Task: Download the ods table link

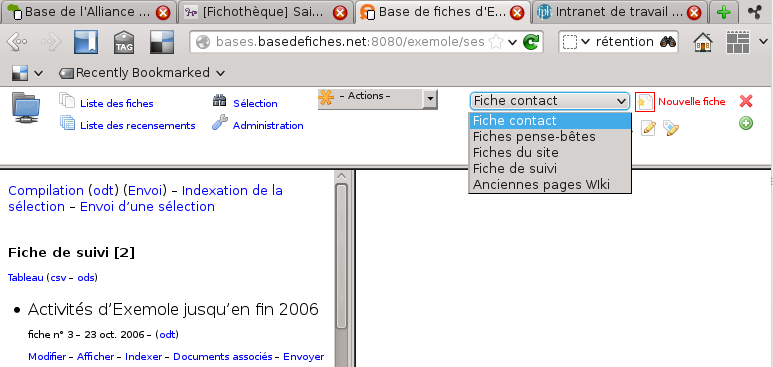Action: [x=86, y=278]
